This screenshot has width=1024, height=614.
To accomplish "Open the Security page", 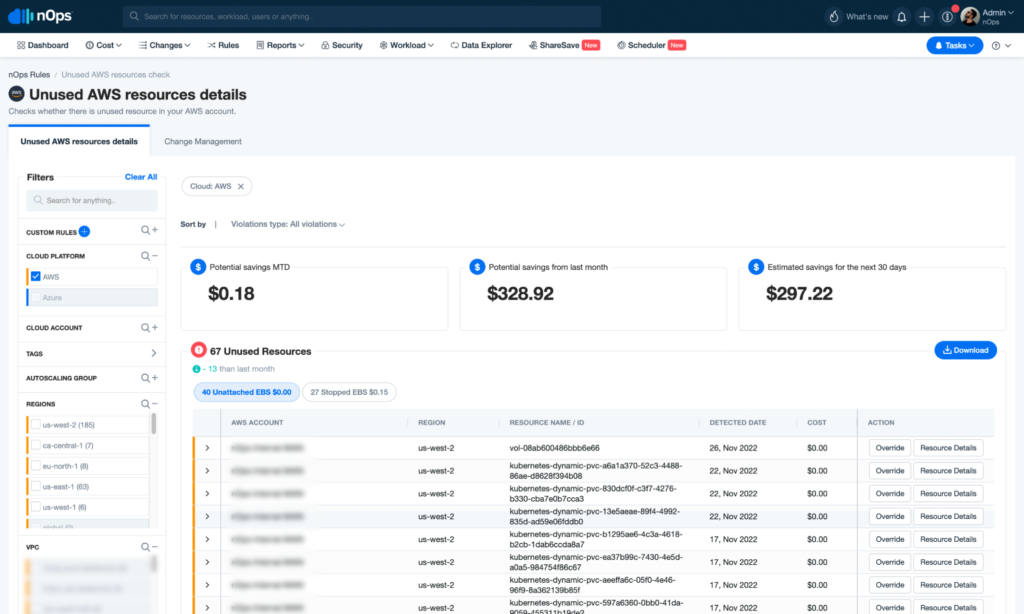I will tap(342, 46).
